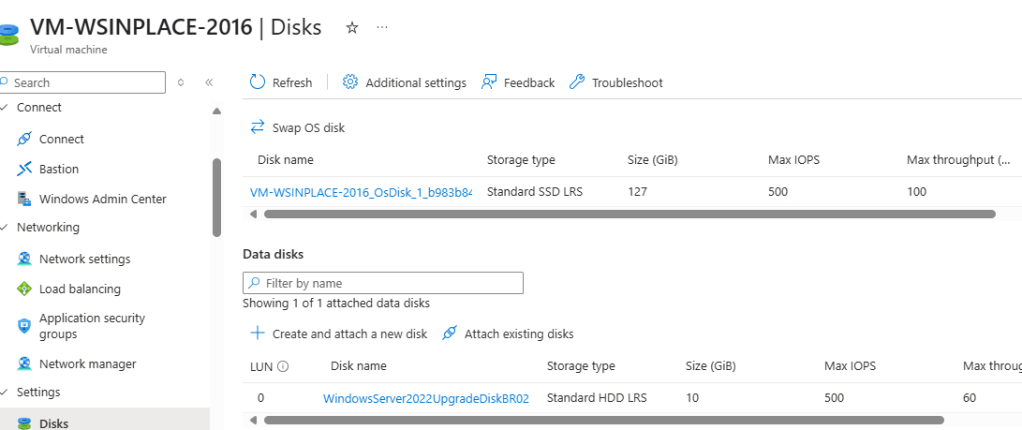
Task: Open Bastion from the sidebar
Action: point(60,169)
